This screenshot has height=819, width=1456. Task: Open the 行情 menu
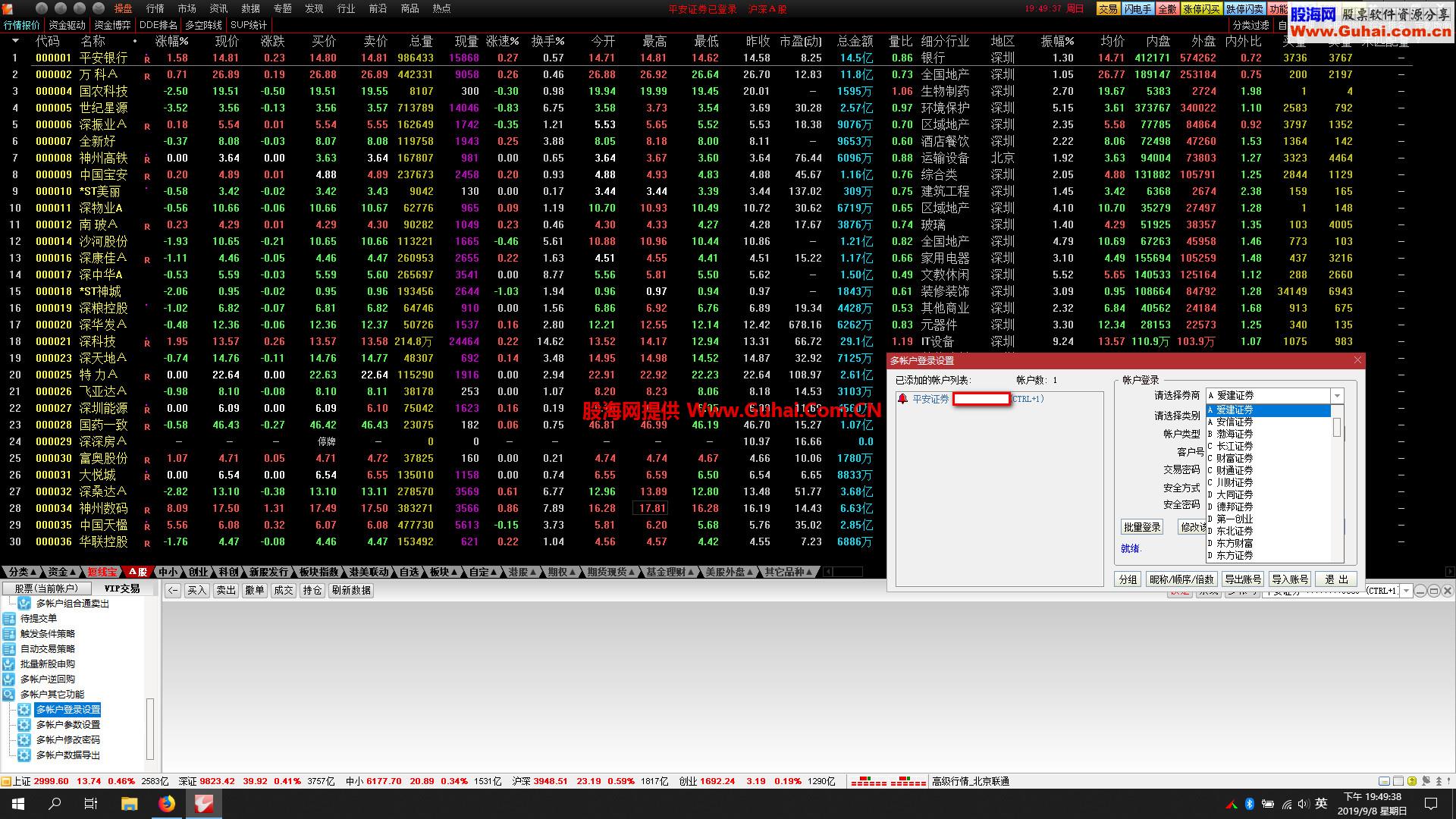155,8
